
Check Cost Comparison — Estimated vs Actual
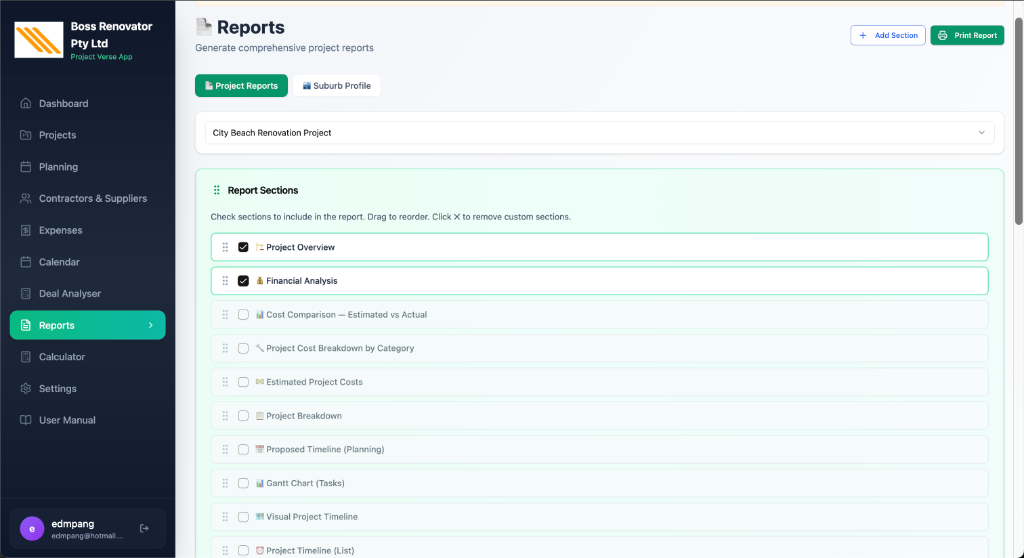pos(243,314)
